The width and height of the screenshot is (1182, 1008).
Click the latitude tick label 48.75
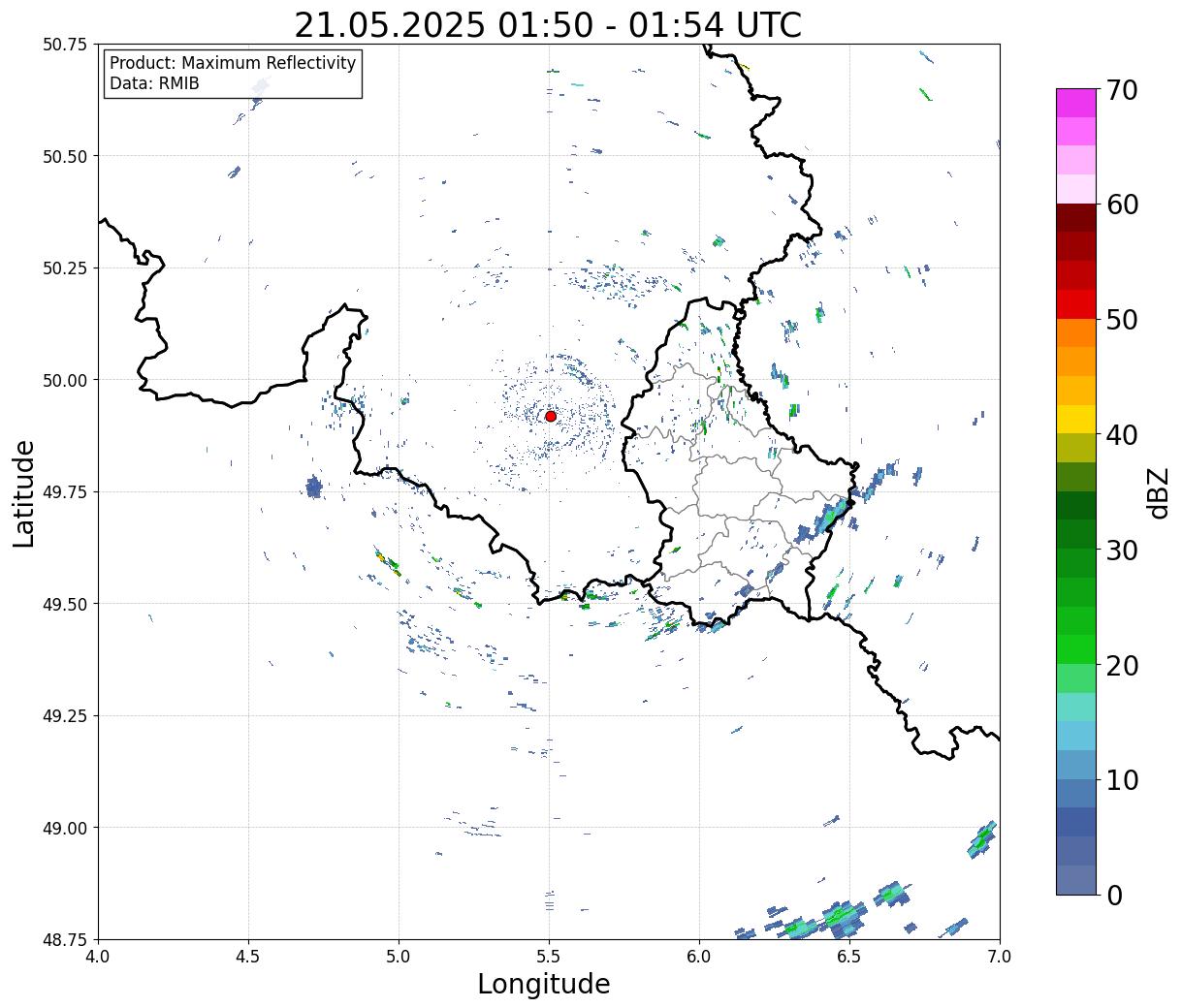(x=65, y=939)
